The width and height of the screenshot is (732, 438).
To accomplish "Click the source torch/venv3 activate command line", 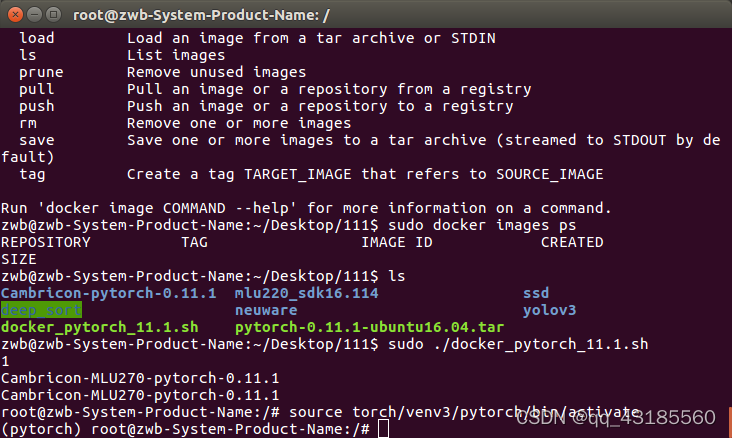I will coord(463,412).
